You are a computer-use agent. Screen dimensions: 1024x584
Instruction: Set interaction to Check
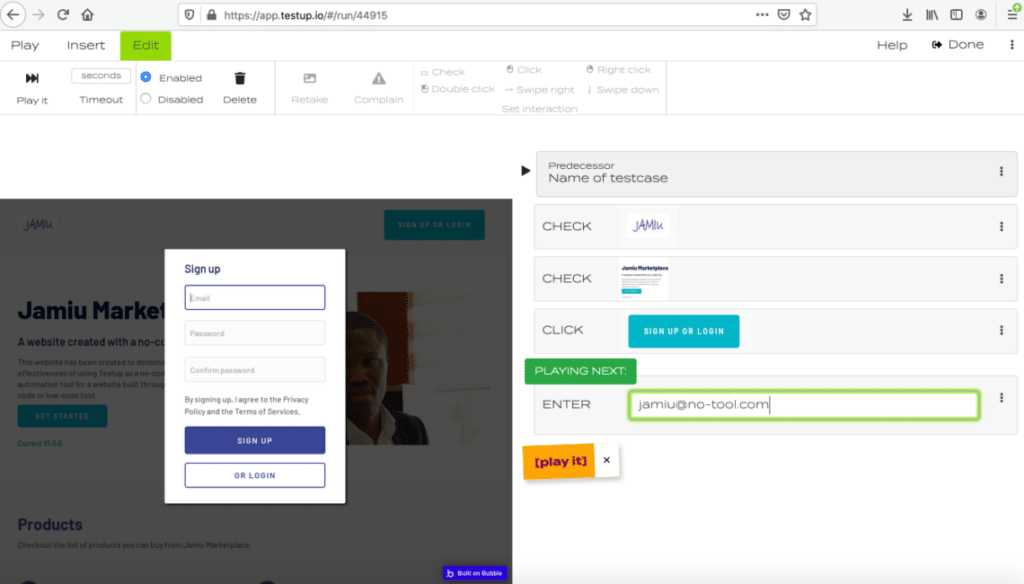443,72
